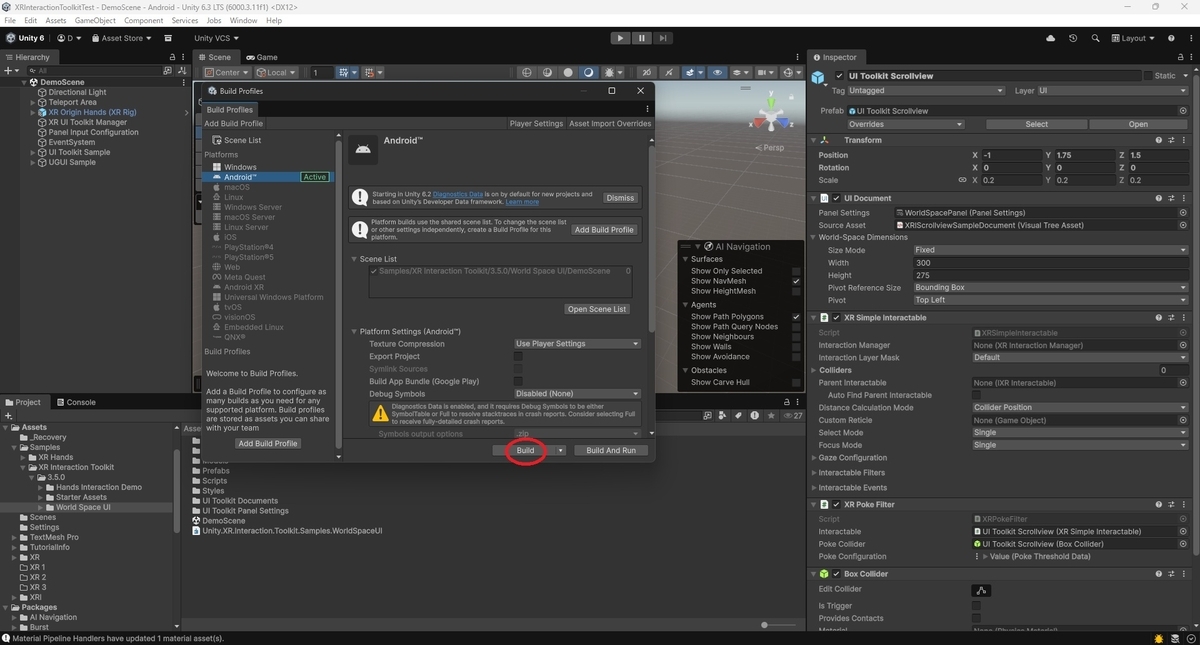The height and width of the screenshot is (645, 1200).
Task: Enable Build App Bundle (Google Play) checkbox
Action: pyautogui.click(x=518, y=381)
